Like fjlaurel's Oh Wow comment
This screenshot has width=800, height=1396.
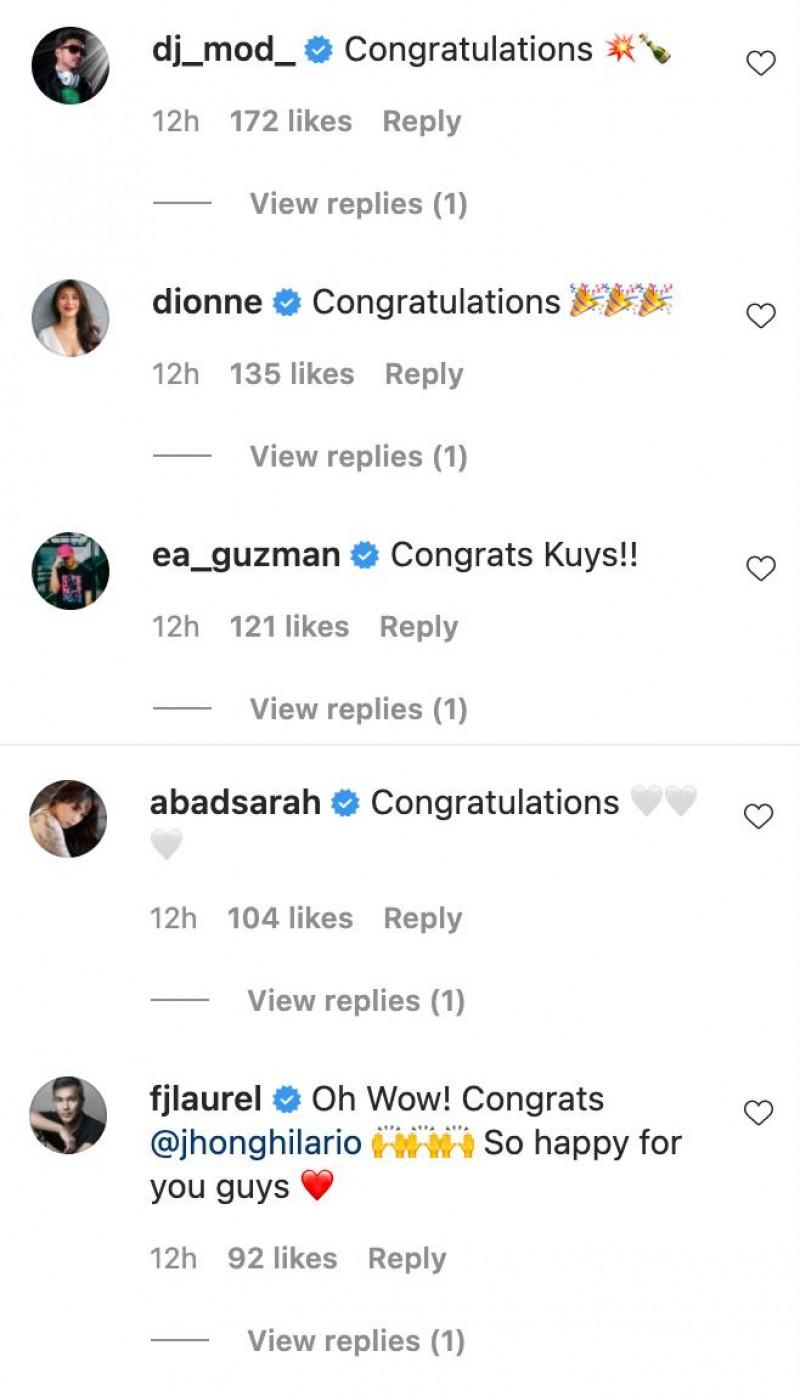759,1112
